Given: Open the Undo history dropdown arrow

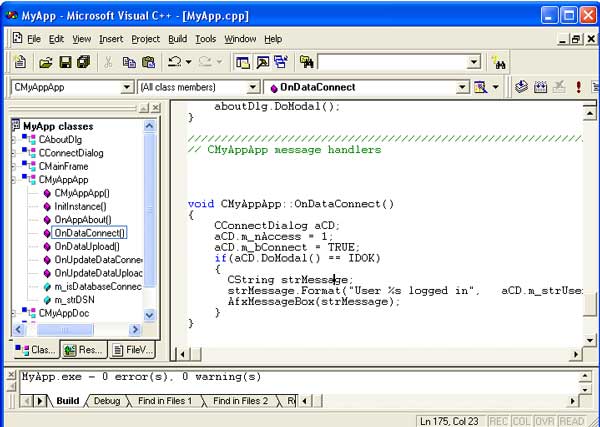Looking at the screenshot, I should 189,62.
